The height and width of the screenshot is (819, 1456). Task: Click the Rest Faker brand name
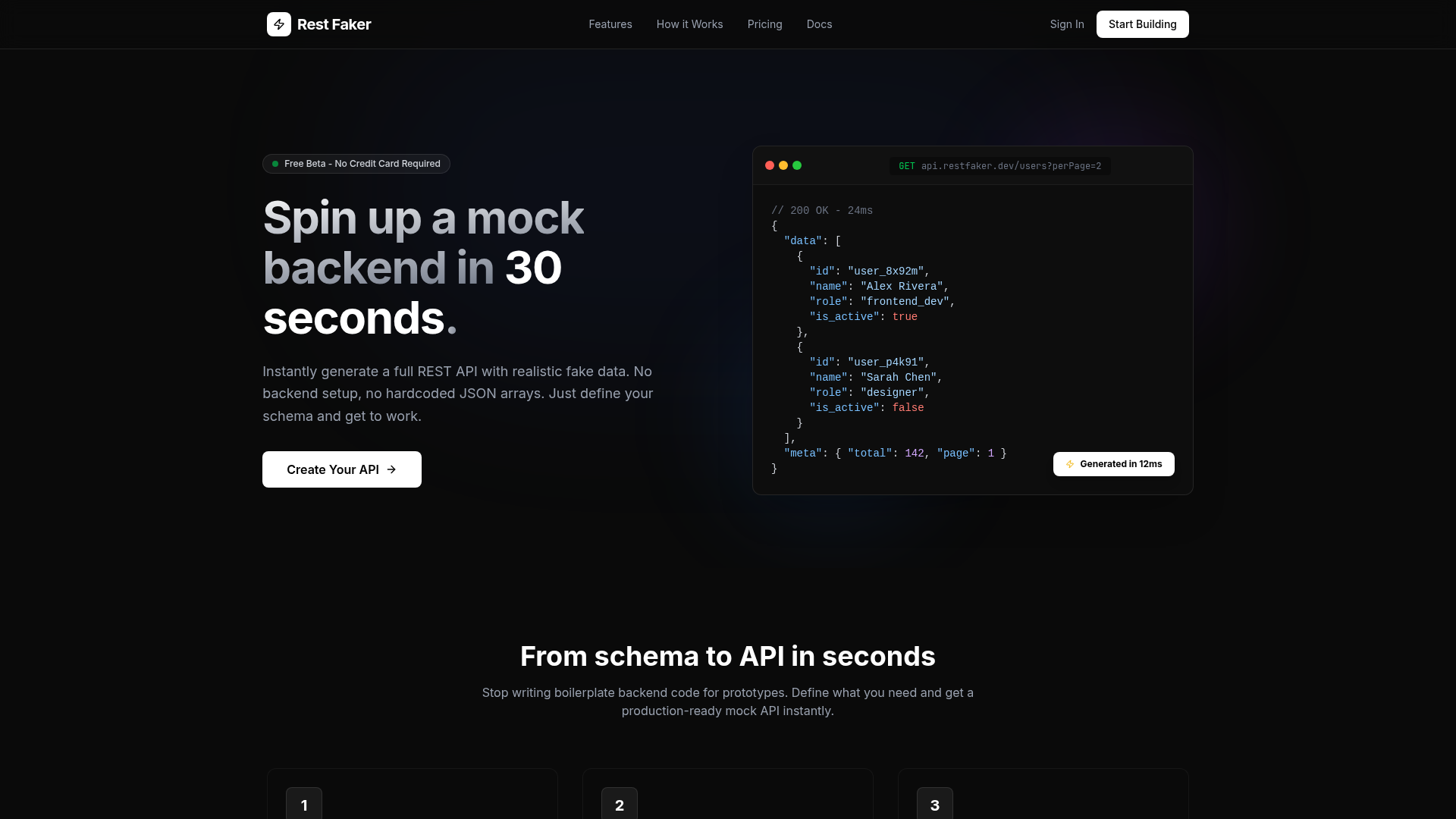coord(334,24)
